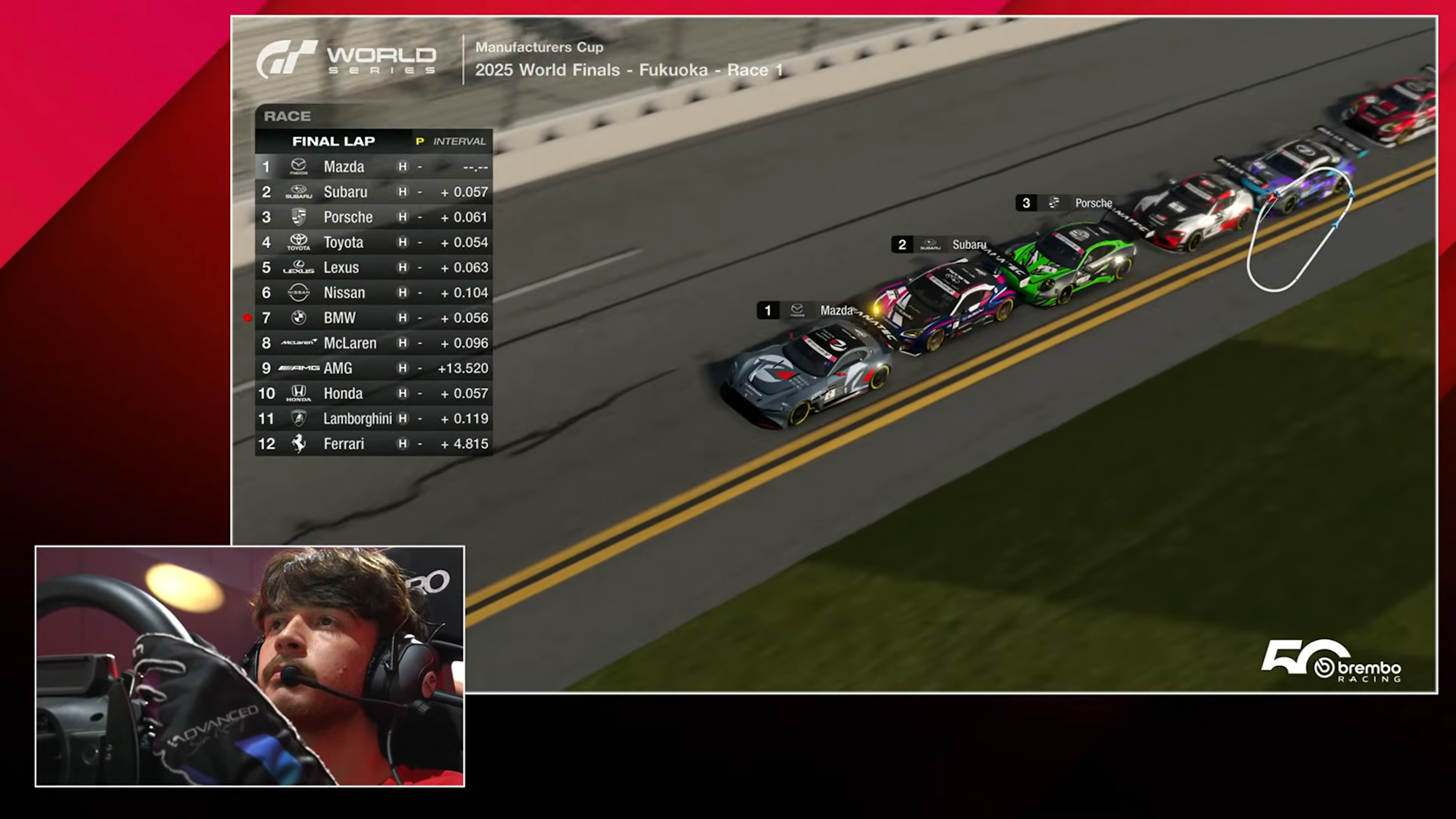Click the Brembo Racing 50 logo
Screen dimensions: 1456x819
click(x=1331, y=661)
